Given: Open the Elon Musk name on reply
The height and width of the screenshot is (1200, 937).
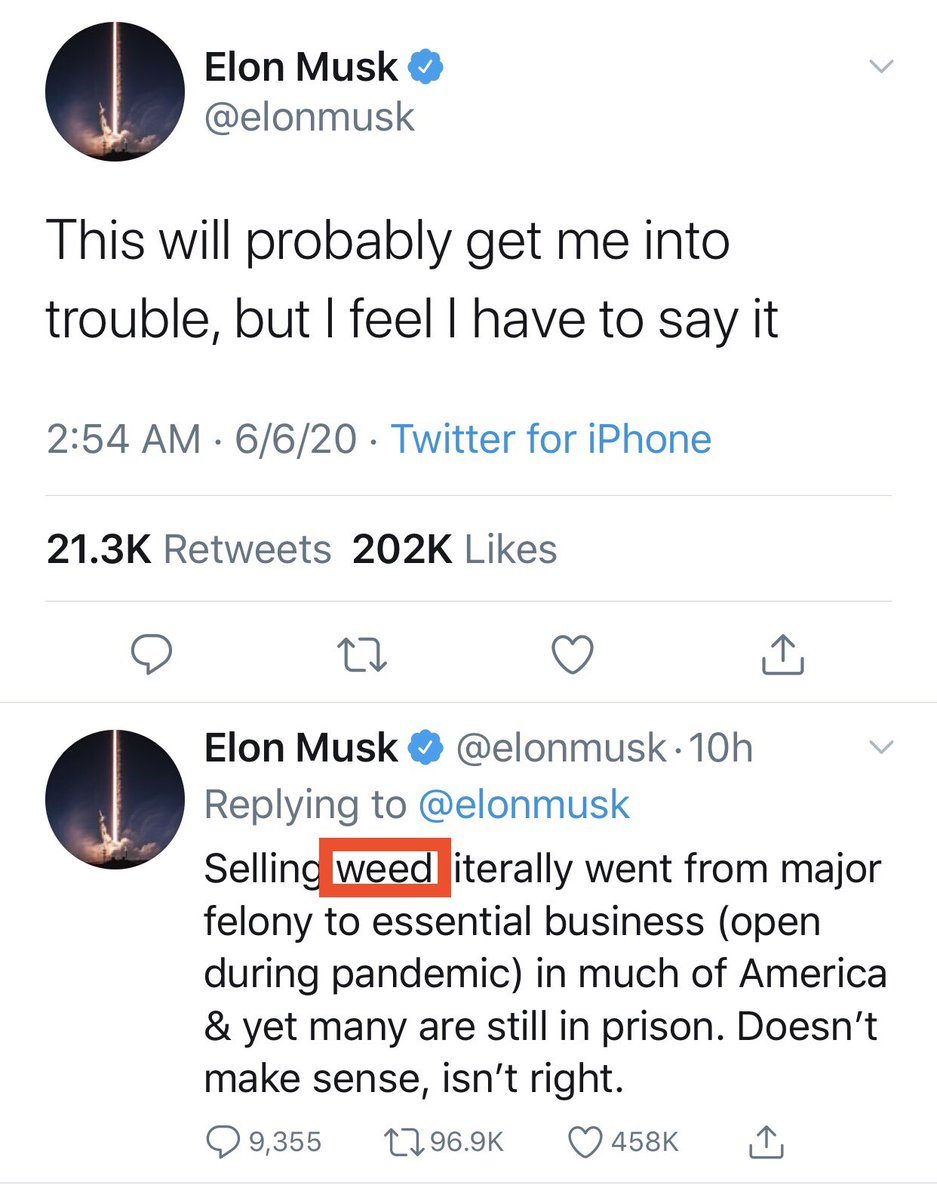Looking at the screenshot, I should tap(301, 747).
